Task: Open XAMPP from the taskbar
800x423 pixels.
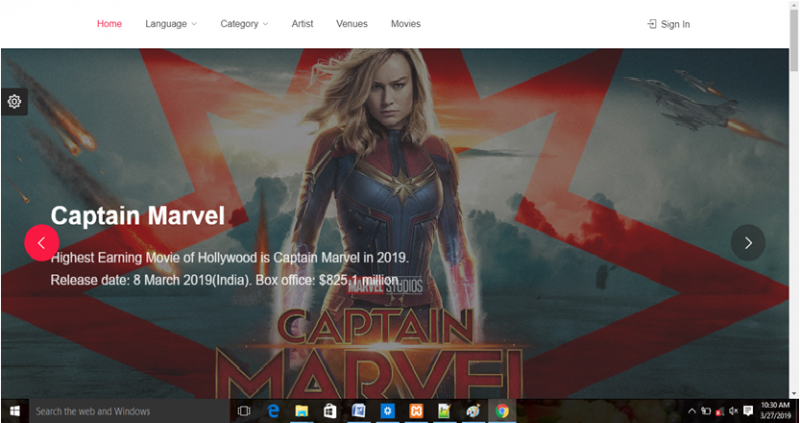Action: pyautogui.click(x=416, y=411)
